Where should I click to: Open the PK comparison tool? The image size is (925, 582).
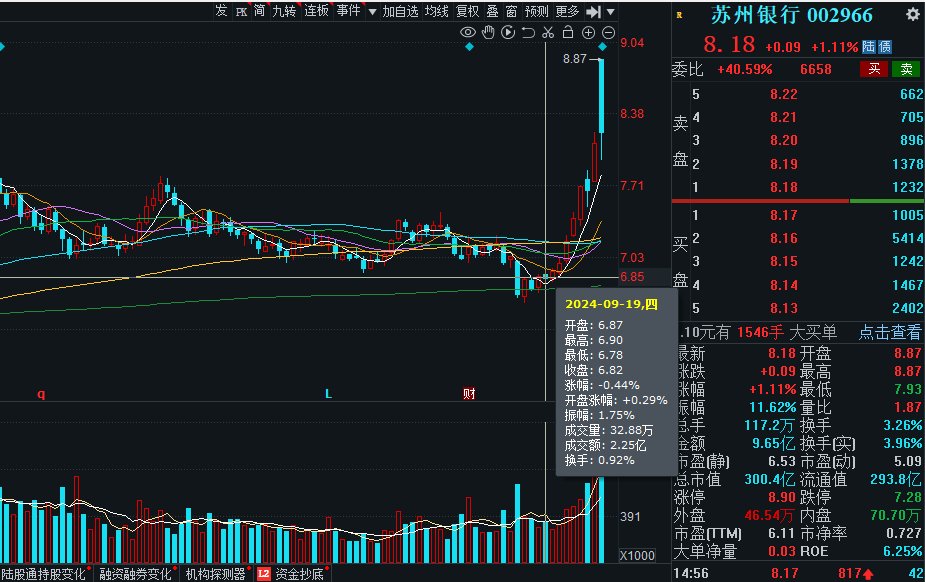tap(241, 11)
